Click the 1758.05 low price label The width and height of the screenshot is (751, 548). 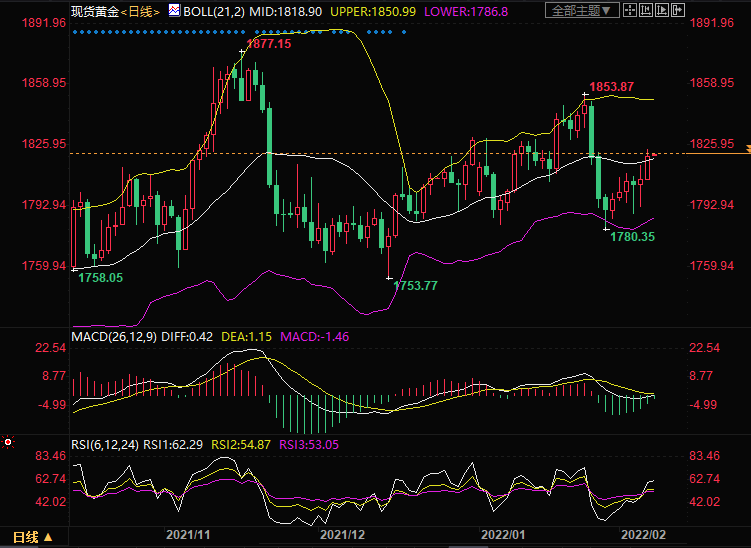(x=101, y=277)
